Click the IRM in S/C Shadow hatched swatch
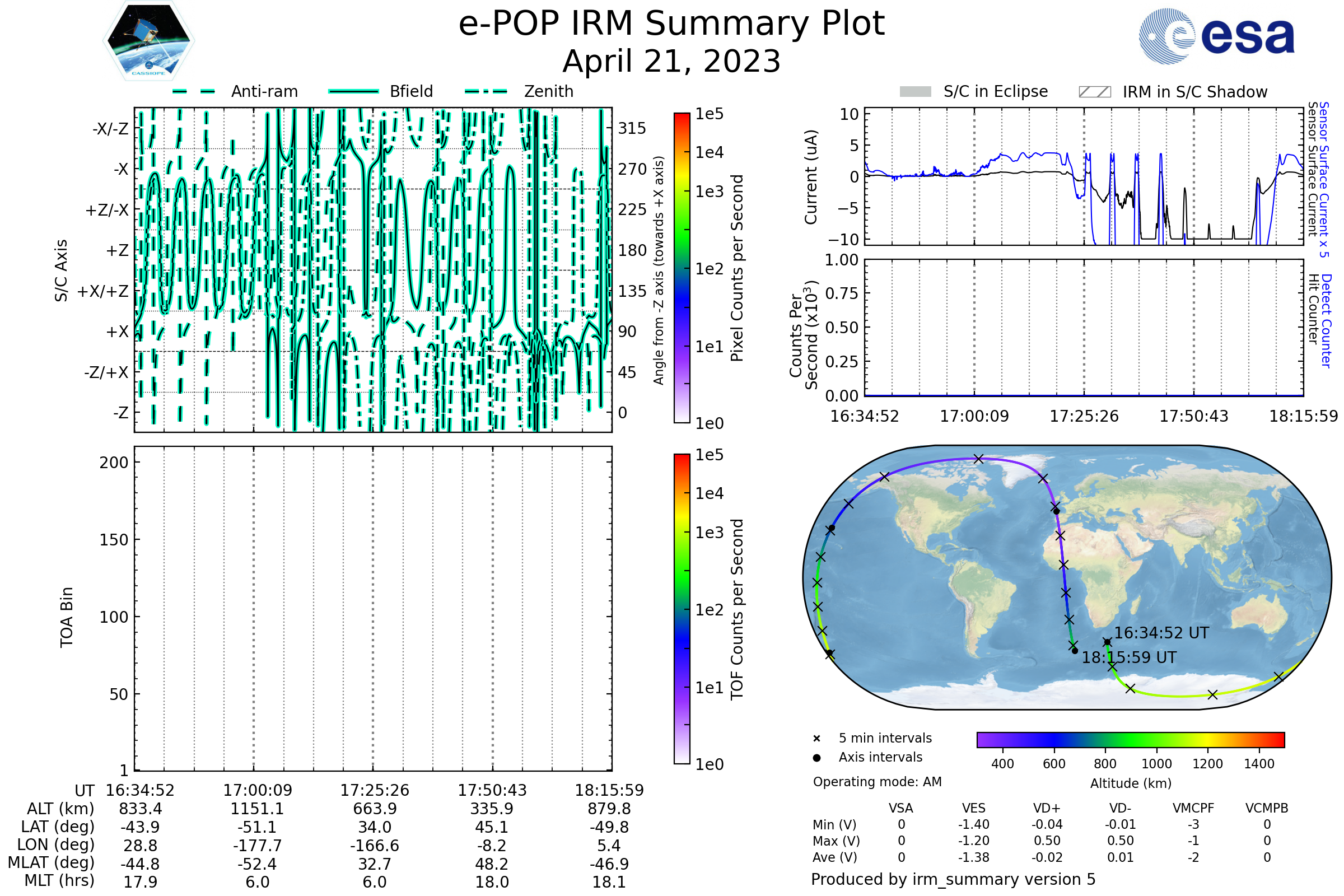 pyautogui.click(x=1095, y=92)
